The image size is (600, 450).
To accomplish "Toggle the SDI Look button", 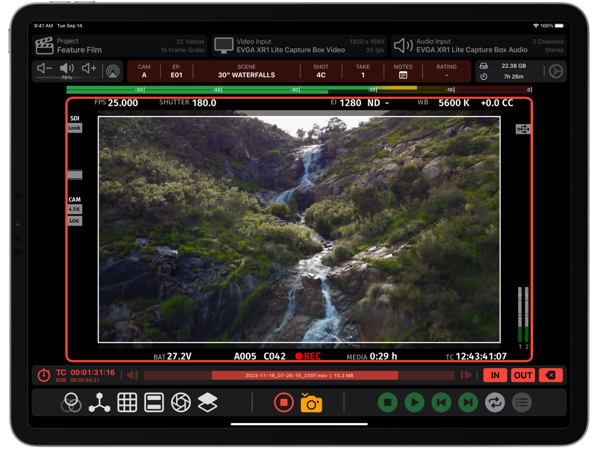I will coord(74,128).
